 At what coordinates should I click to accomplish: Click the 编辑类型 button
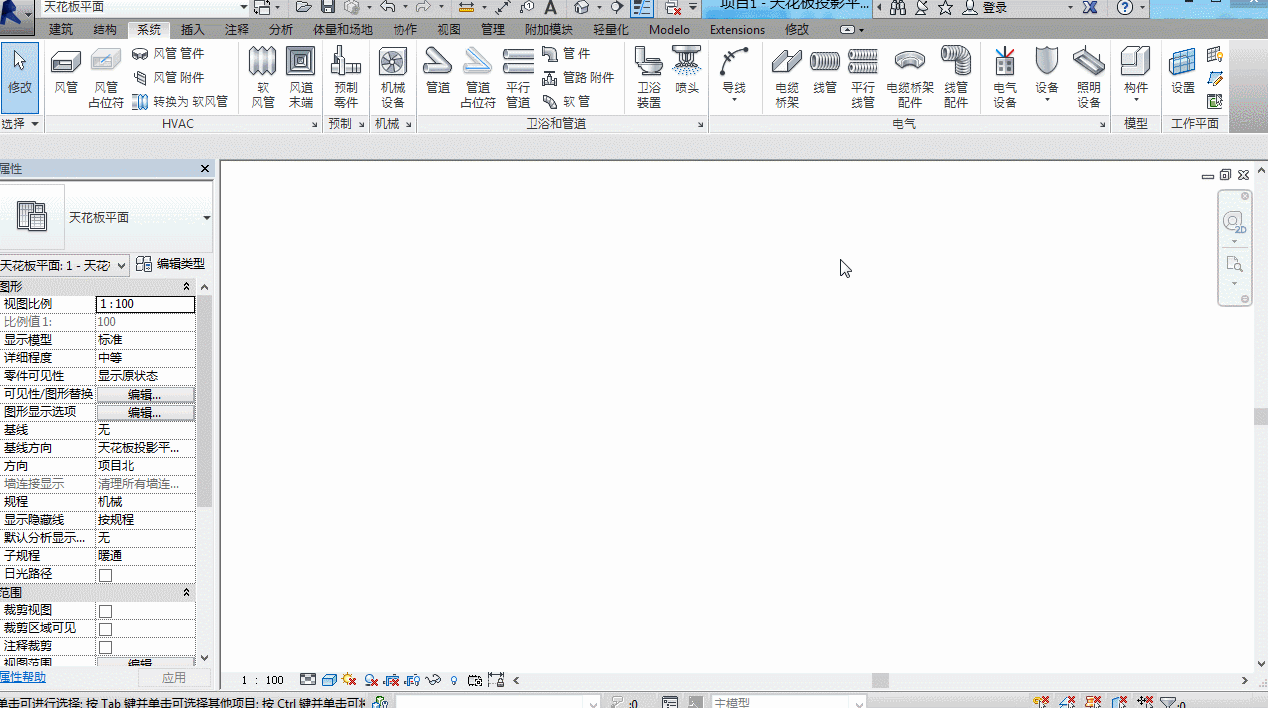coord(171,264)
